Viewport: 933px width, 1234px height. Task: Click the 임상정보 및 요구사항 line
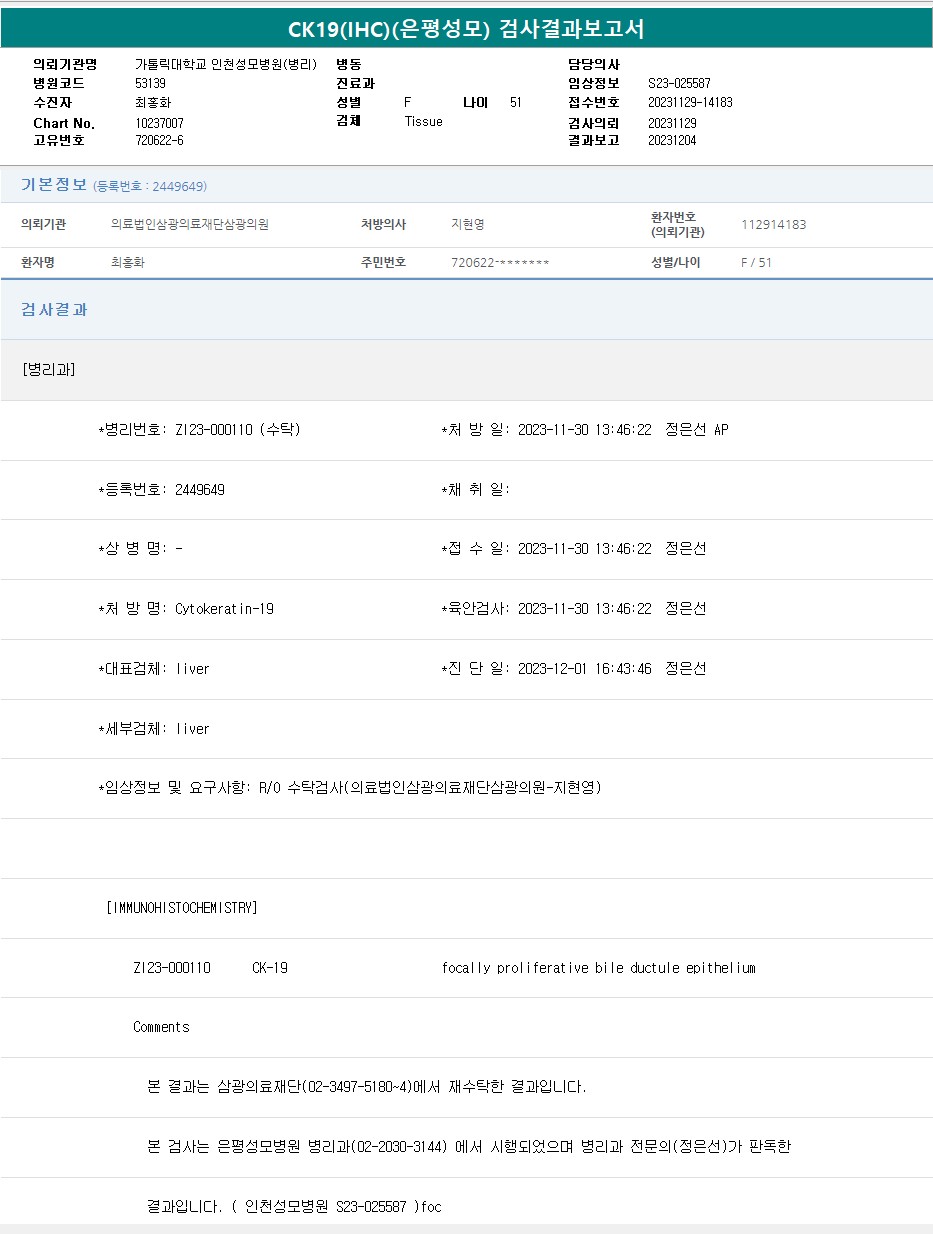350,788
